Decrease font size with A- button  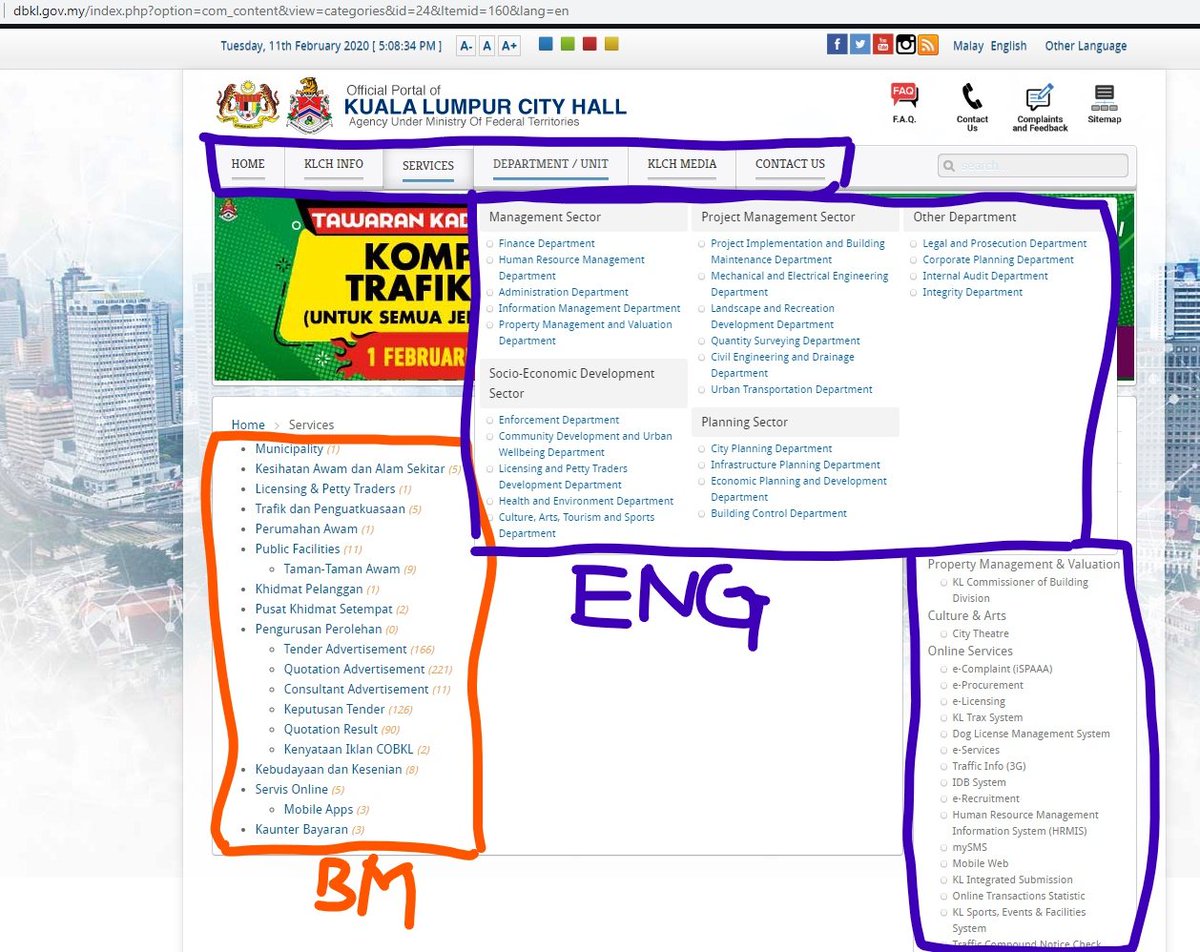(466, 46)
